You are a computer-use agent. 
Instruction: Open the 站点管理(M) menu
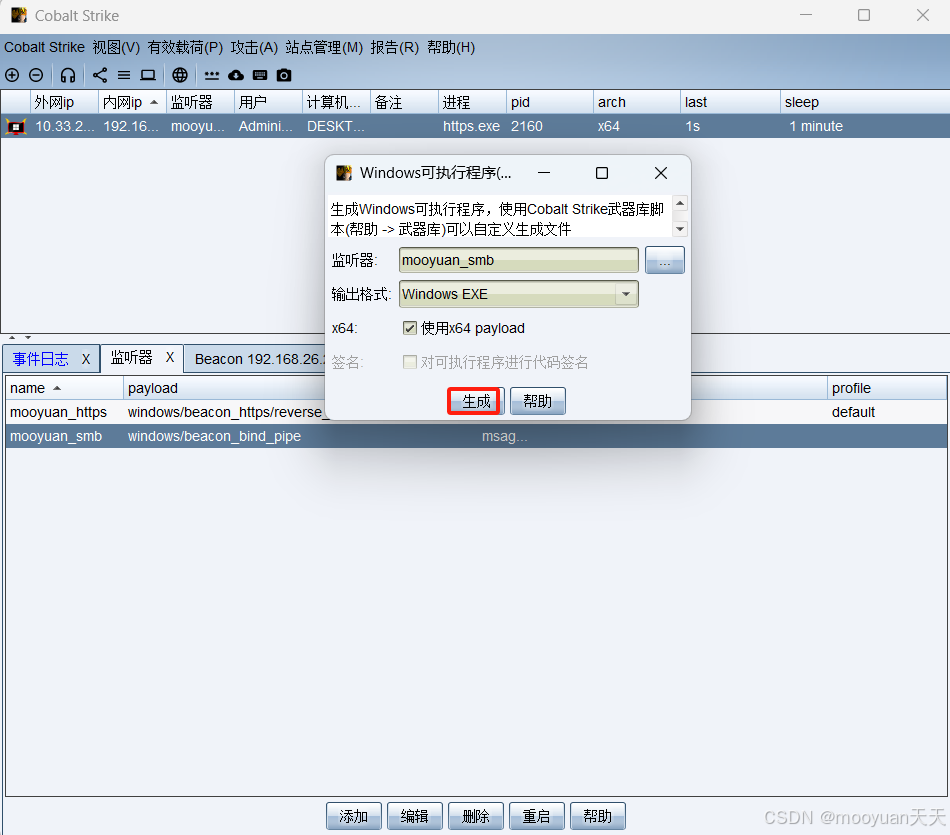(324, 47)
